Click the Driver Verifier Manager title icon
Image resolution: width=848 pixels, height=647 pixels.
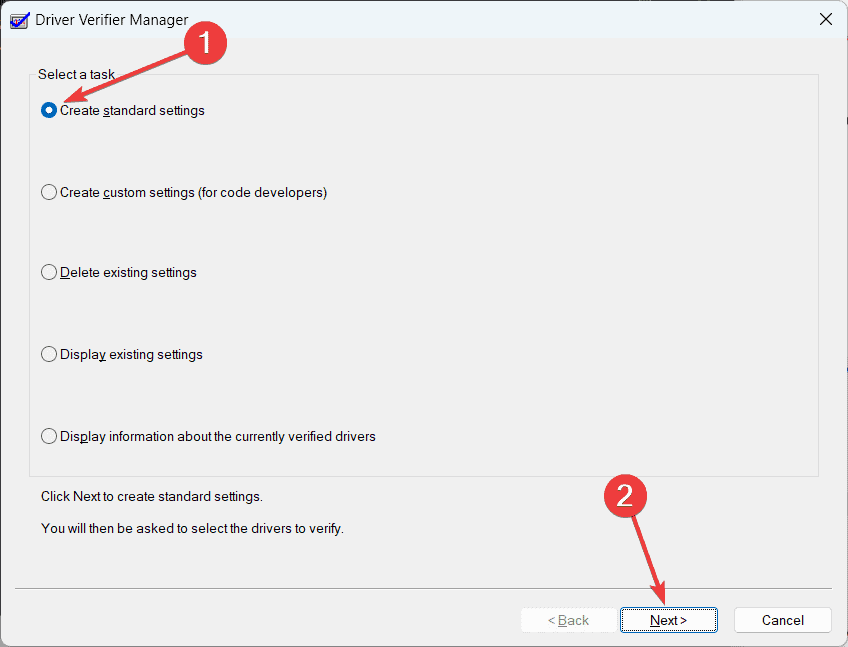[19, 20]
